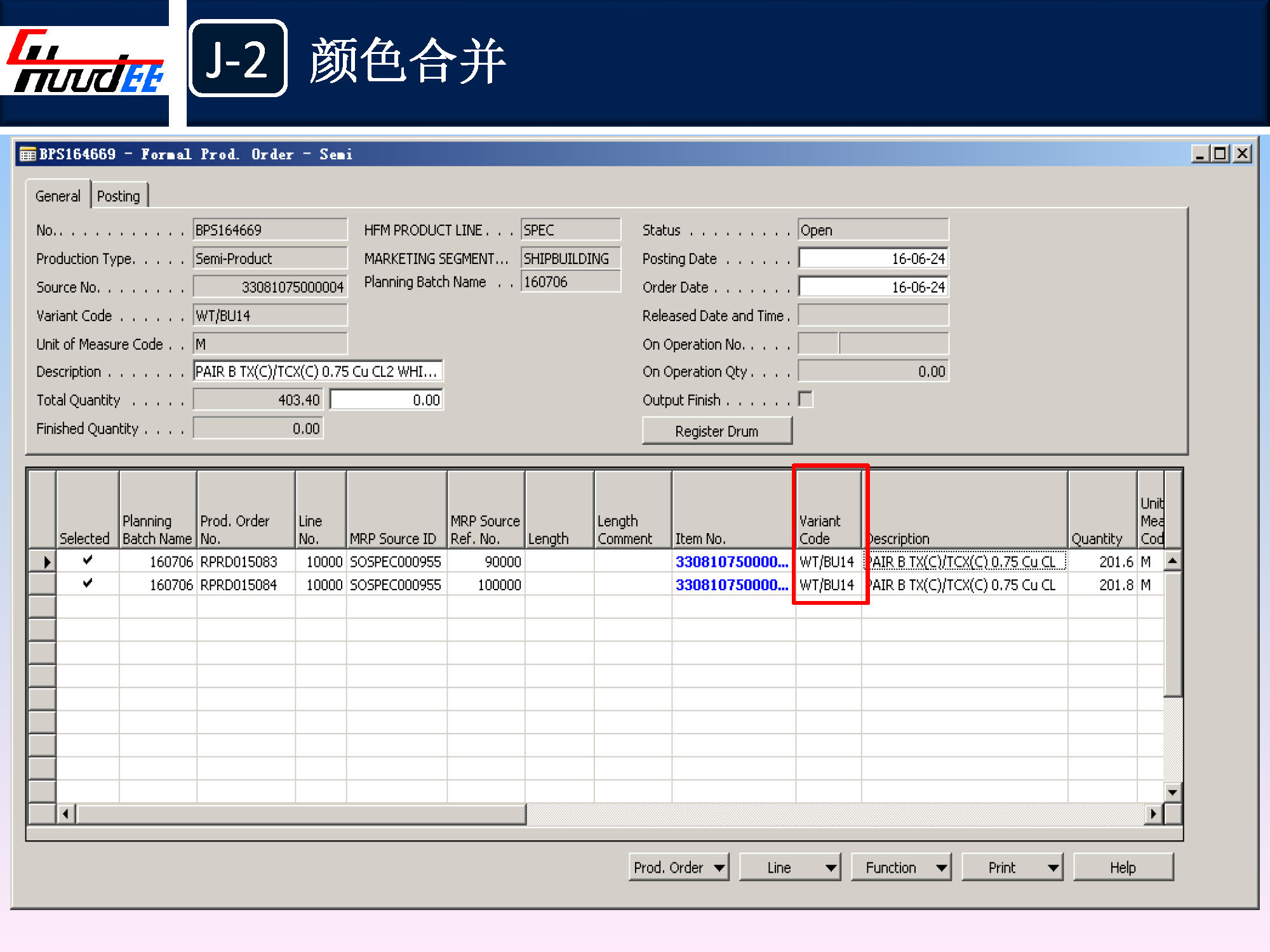Click the J-2 badge in header
The image size is (1270, 952).
238,59
